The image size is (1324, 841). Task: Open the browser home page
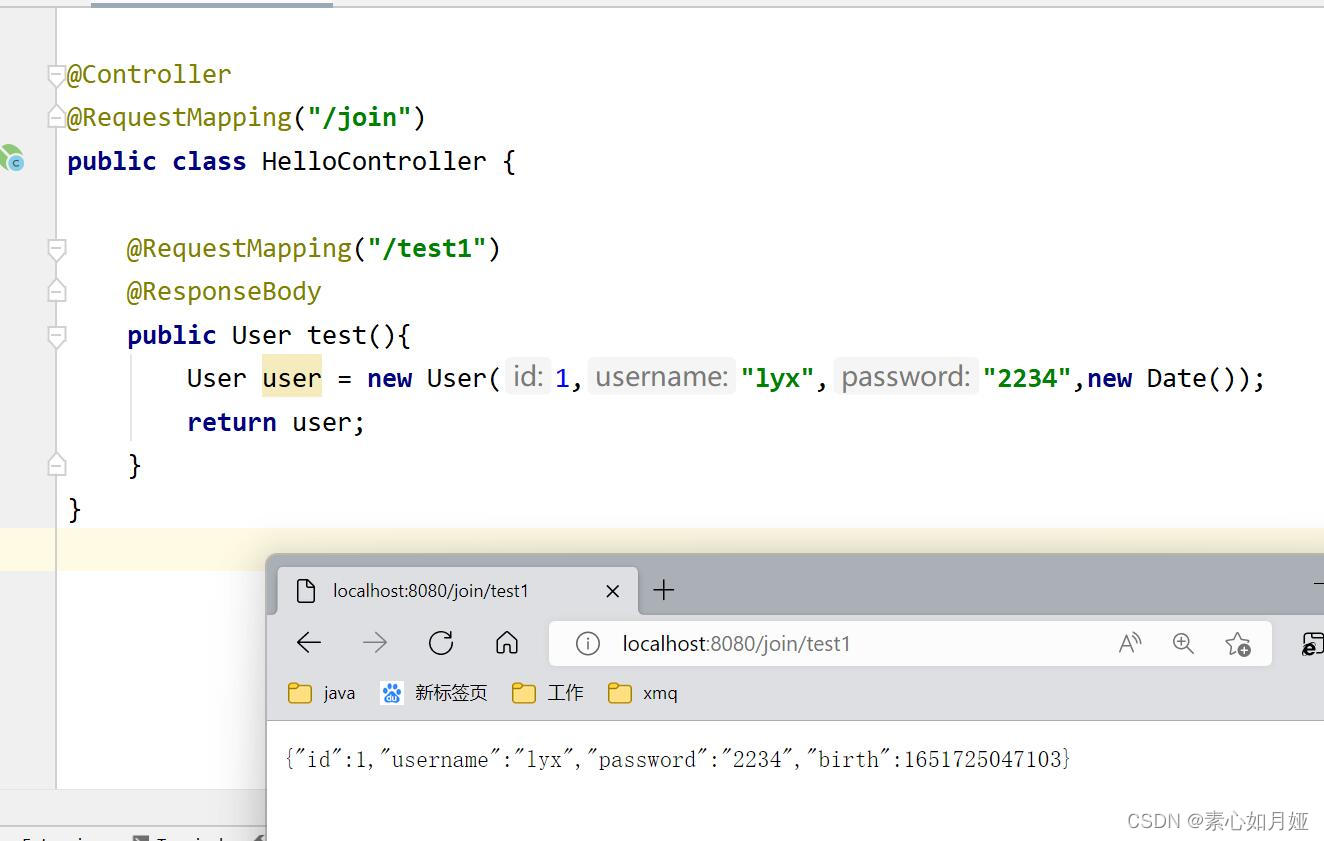507,643
